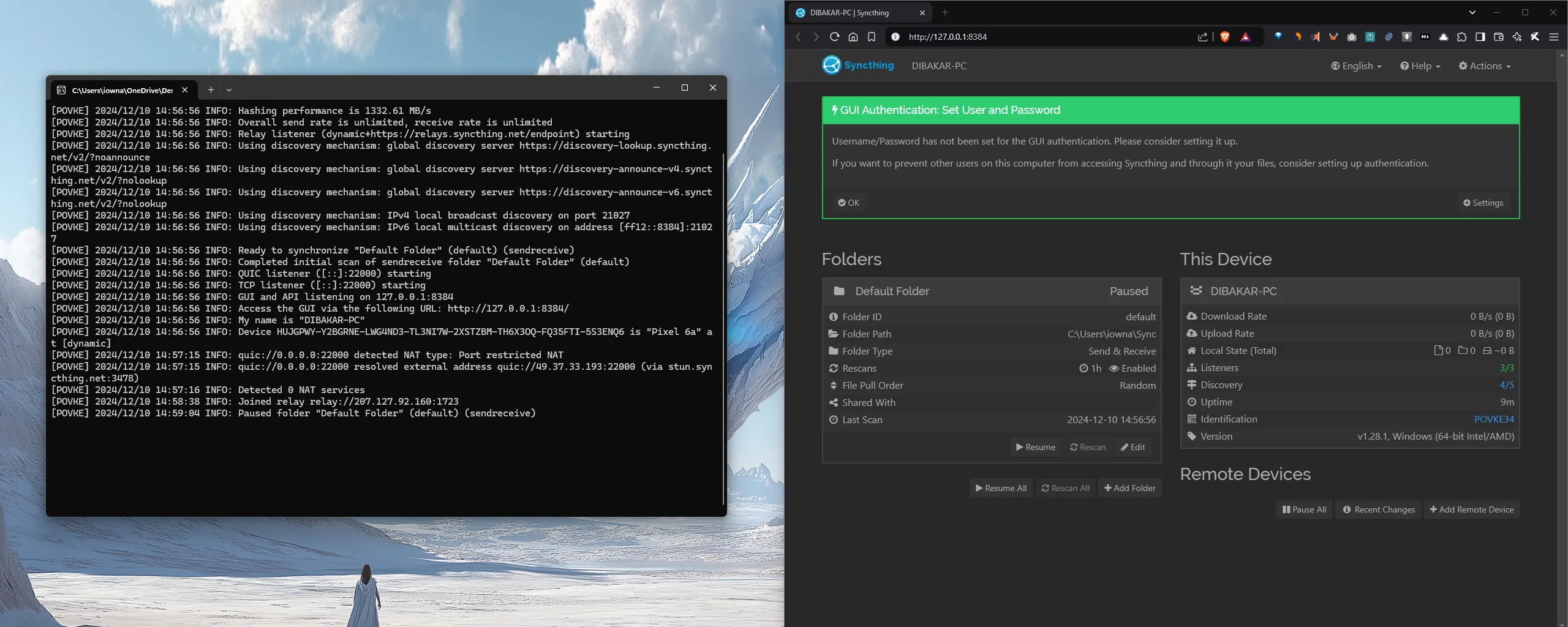Click OK on the GUI Authentication notice

click(849, 203)
